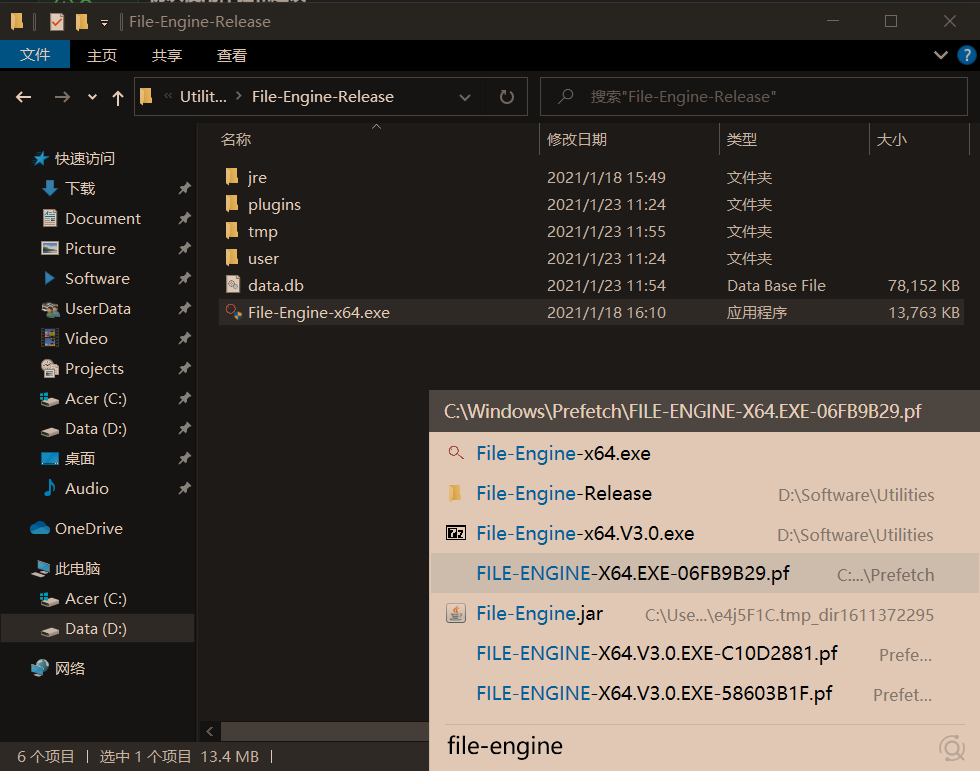Open the blue Help question mark icon
The height and width of the screenshot is (771, 980).
[966, 55]
